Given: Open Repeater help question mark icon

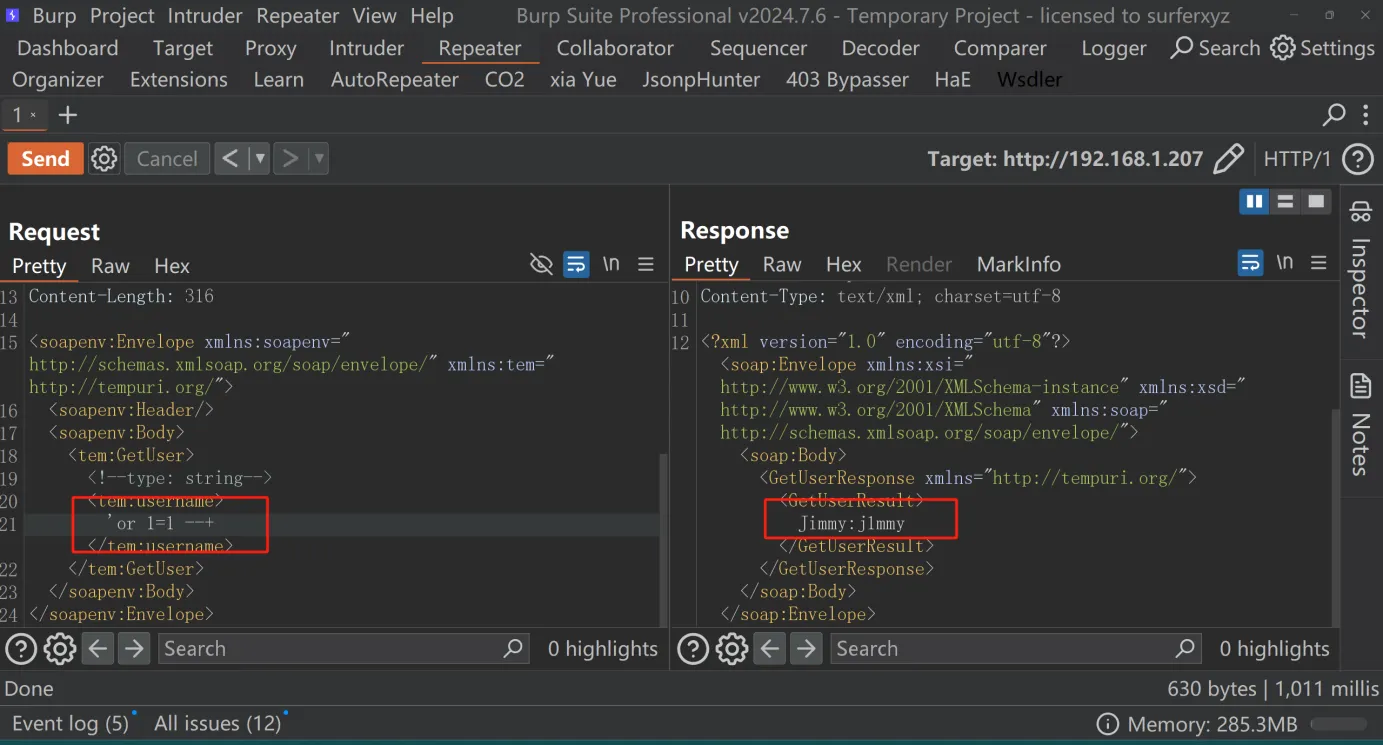Looking at the screenshot, I should tap(1357, 159).
